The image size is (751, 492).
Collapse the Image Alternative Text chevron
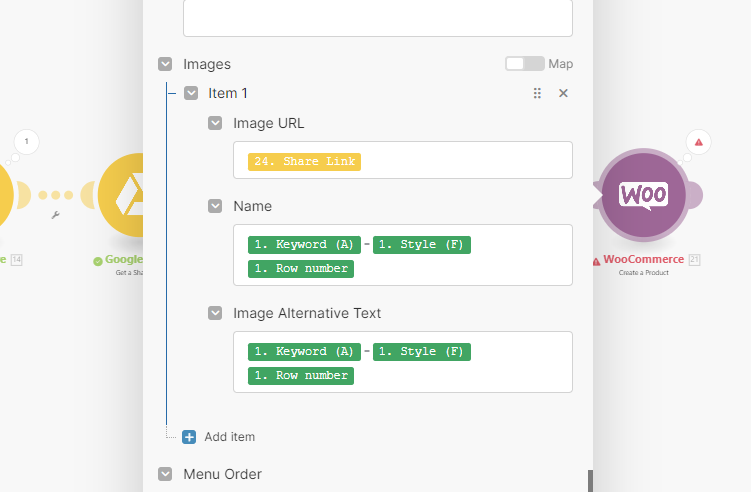(x=215, y=313)
